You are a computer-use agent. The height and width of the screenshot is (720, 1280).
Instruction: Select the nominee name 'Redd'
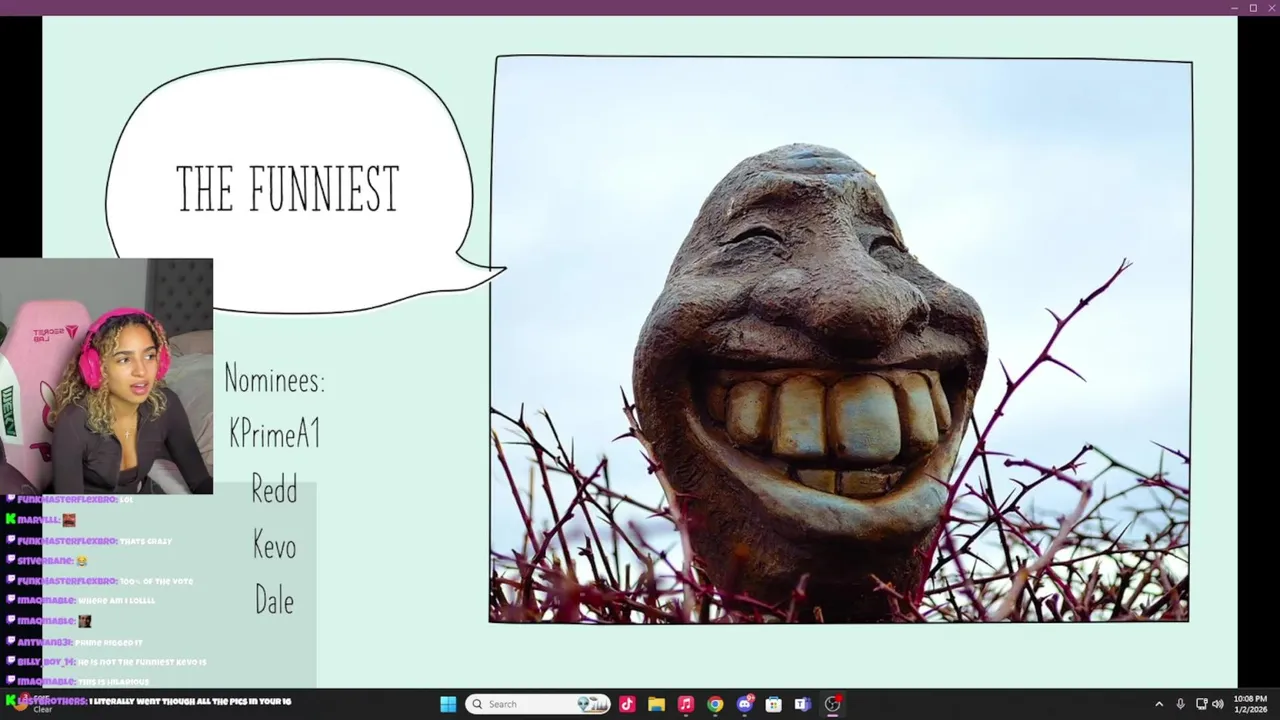(274, 490)
